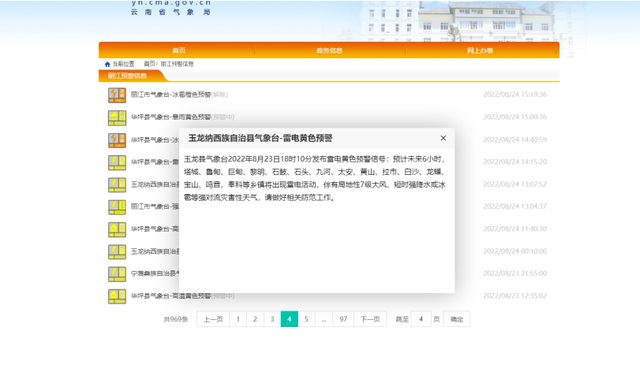Open 首页 in the orange navigation bar
The width and height of the screenshot is (640, 372).
point(179,51)
